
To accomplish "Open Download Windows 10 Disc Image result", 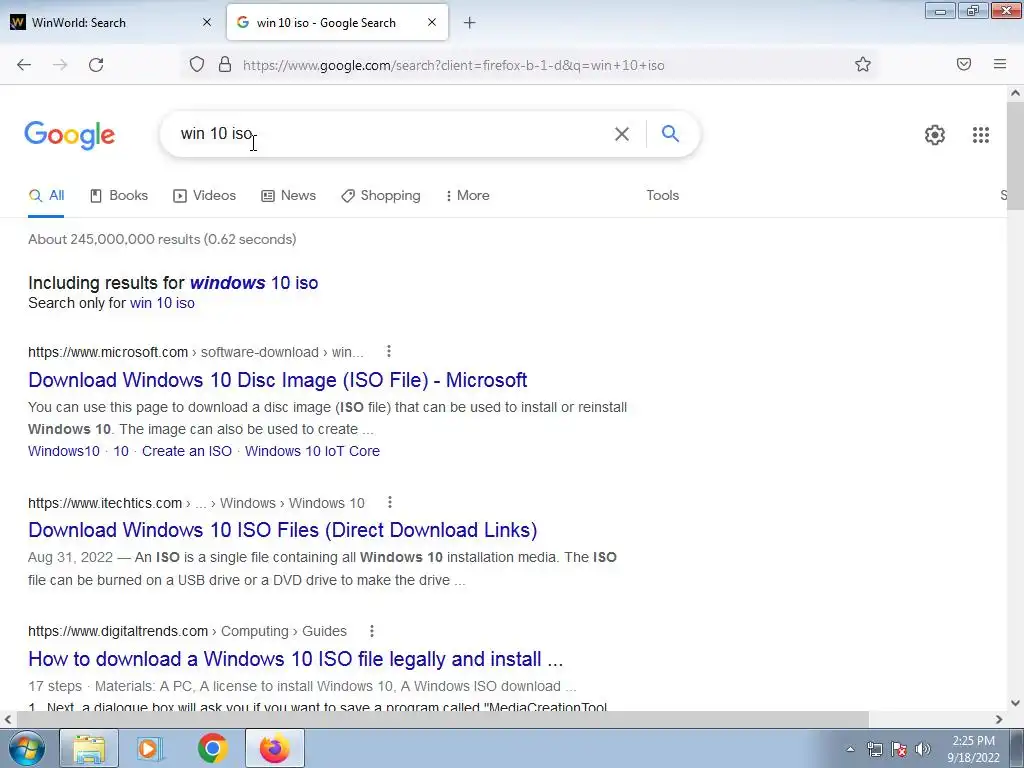I will click(x=278, y=379).
